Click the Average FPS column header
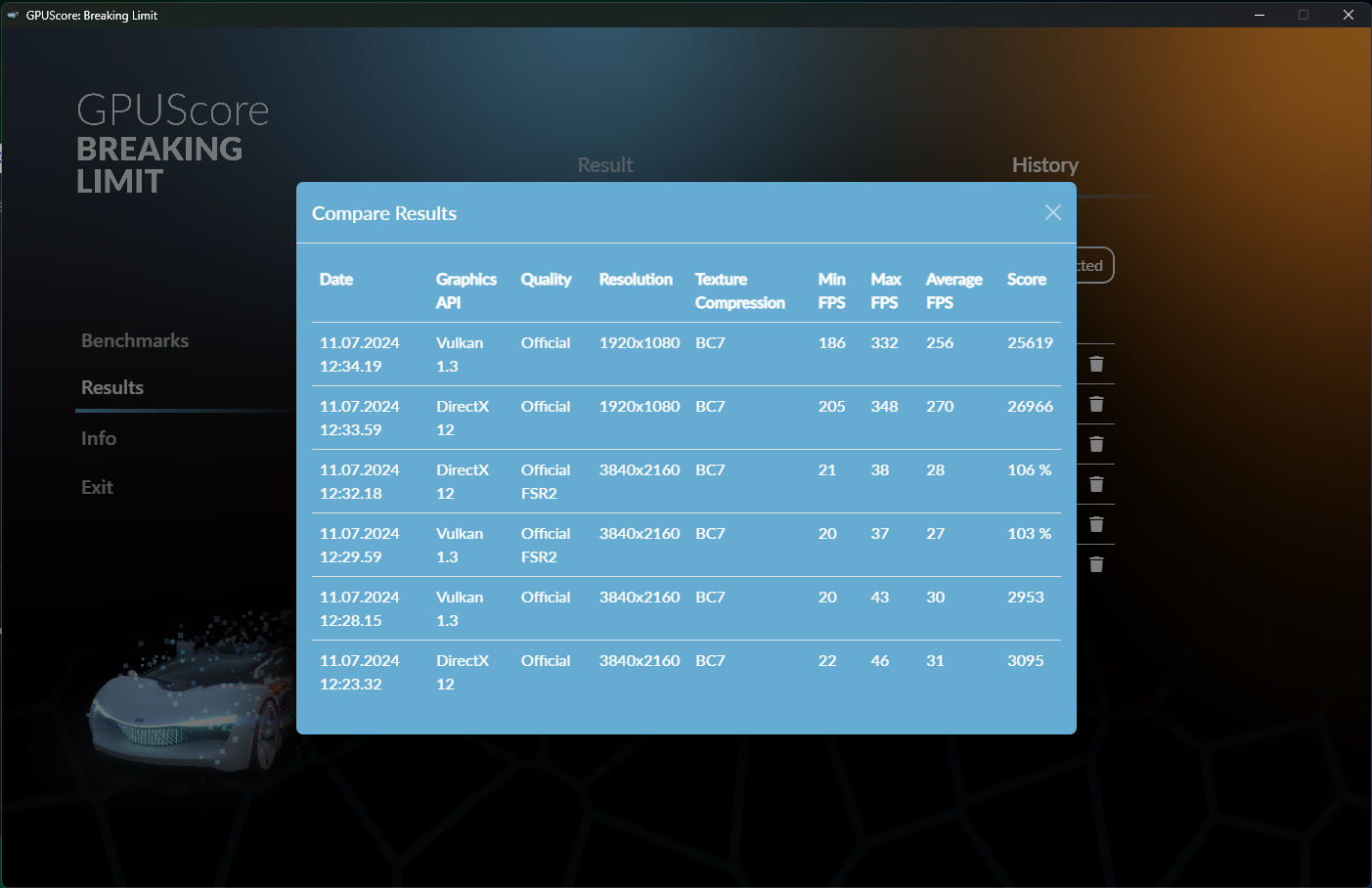The width and height of the screenshot is (1372, 888). tap(954, 291)
